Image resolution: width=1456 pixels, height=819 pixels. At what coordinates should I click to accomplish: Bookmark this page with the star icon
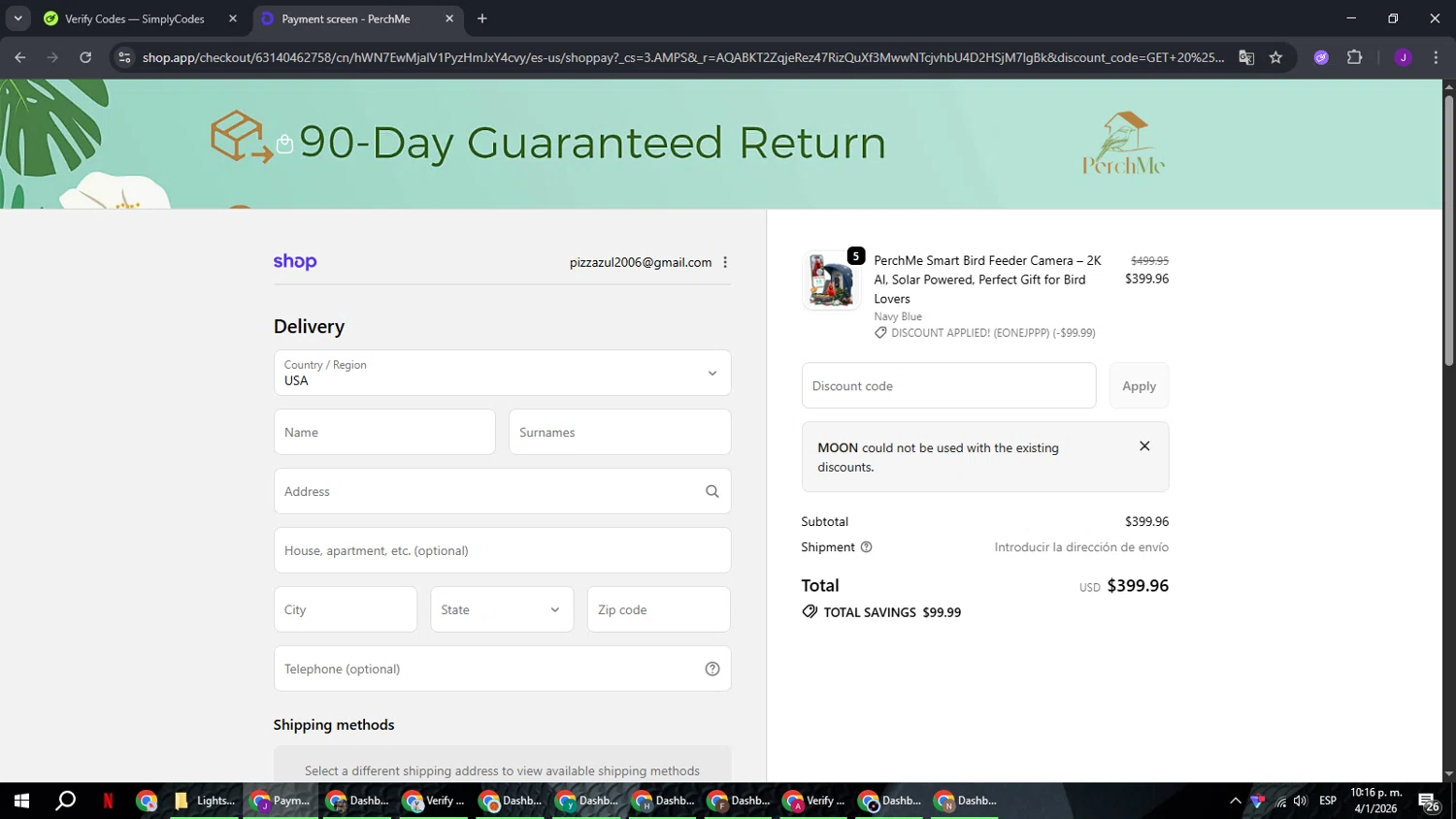[x=1275, y=57]
